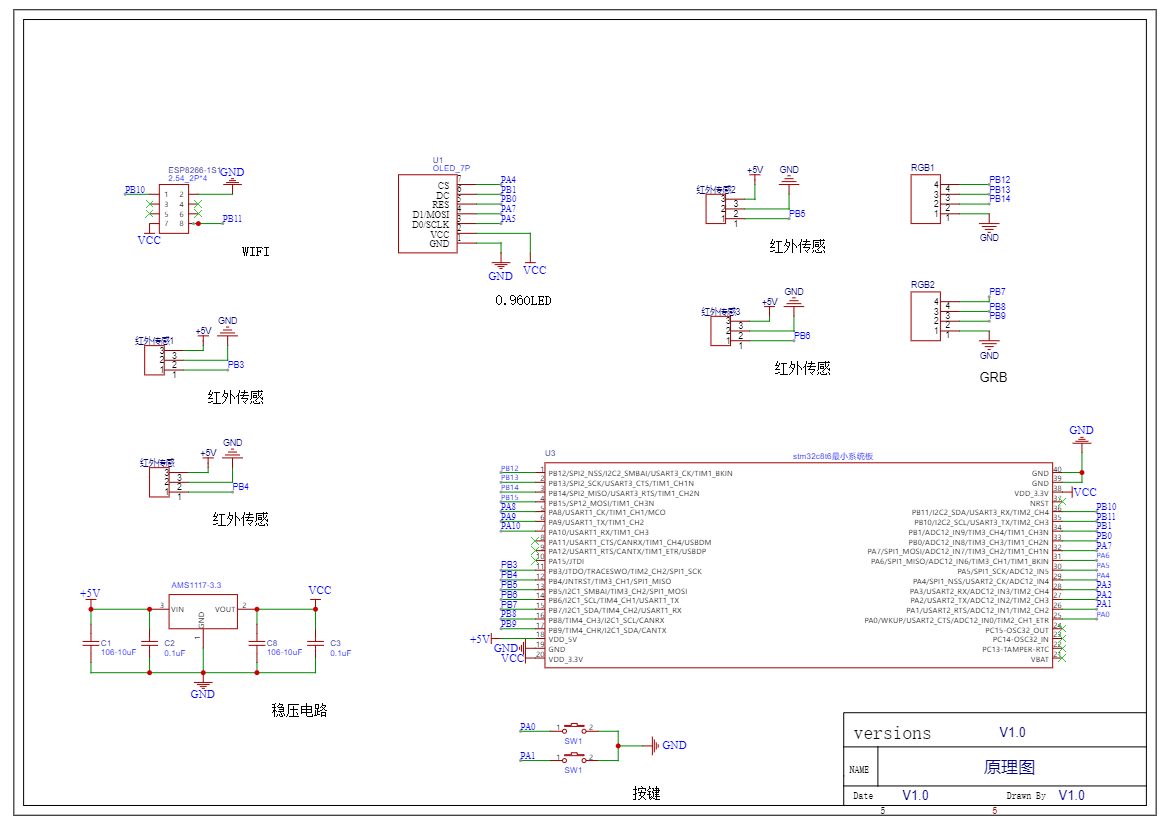Select the RGB2 connector symbol
1170x825 pixels.
click(x=925, y=316)
